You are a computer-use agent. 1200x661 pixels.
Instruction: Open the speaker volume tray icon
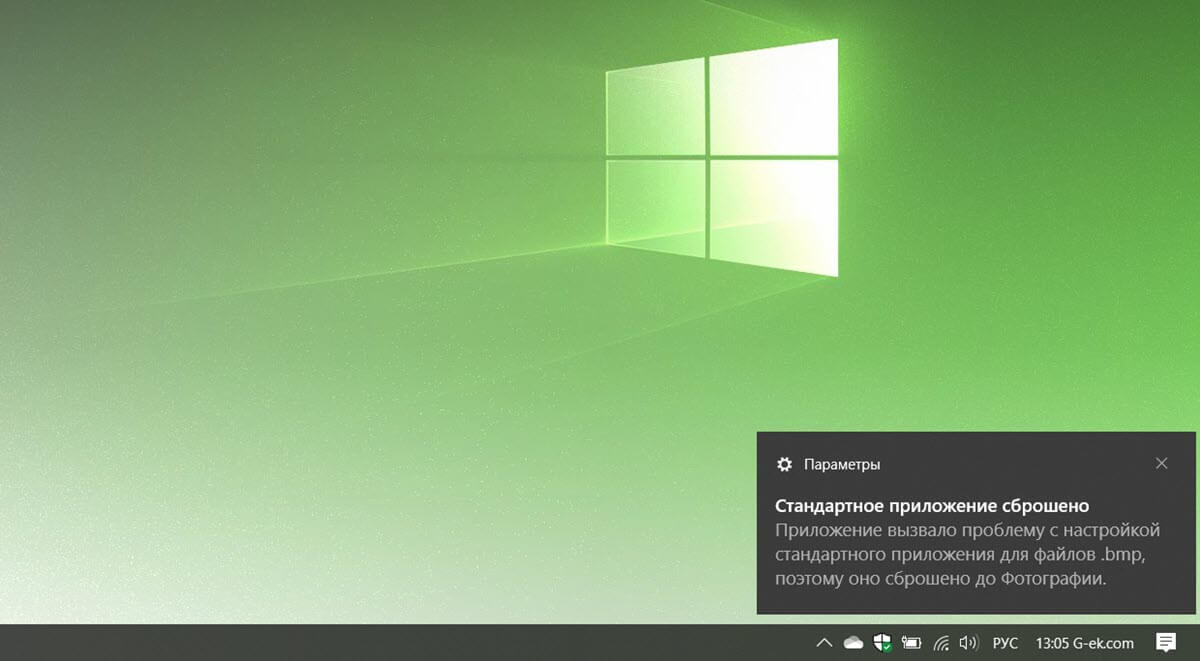click(968, 643)
